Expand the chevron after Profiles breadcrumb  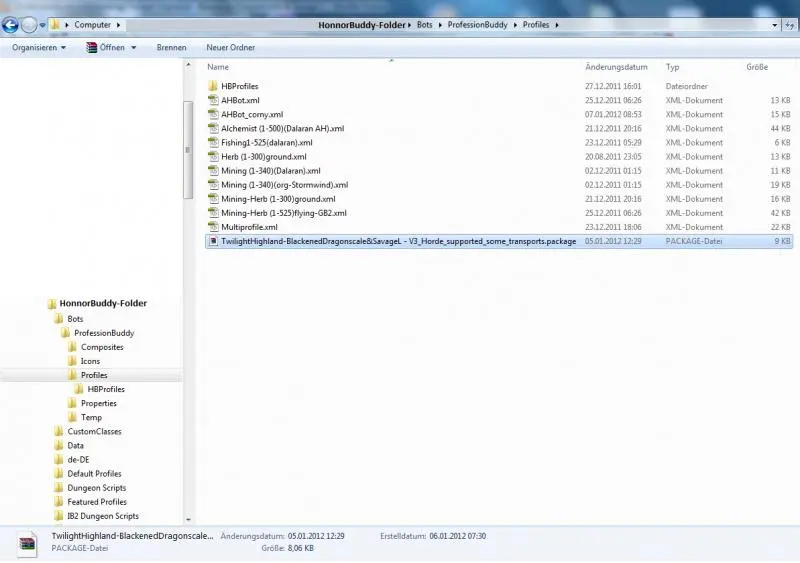557,25
